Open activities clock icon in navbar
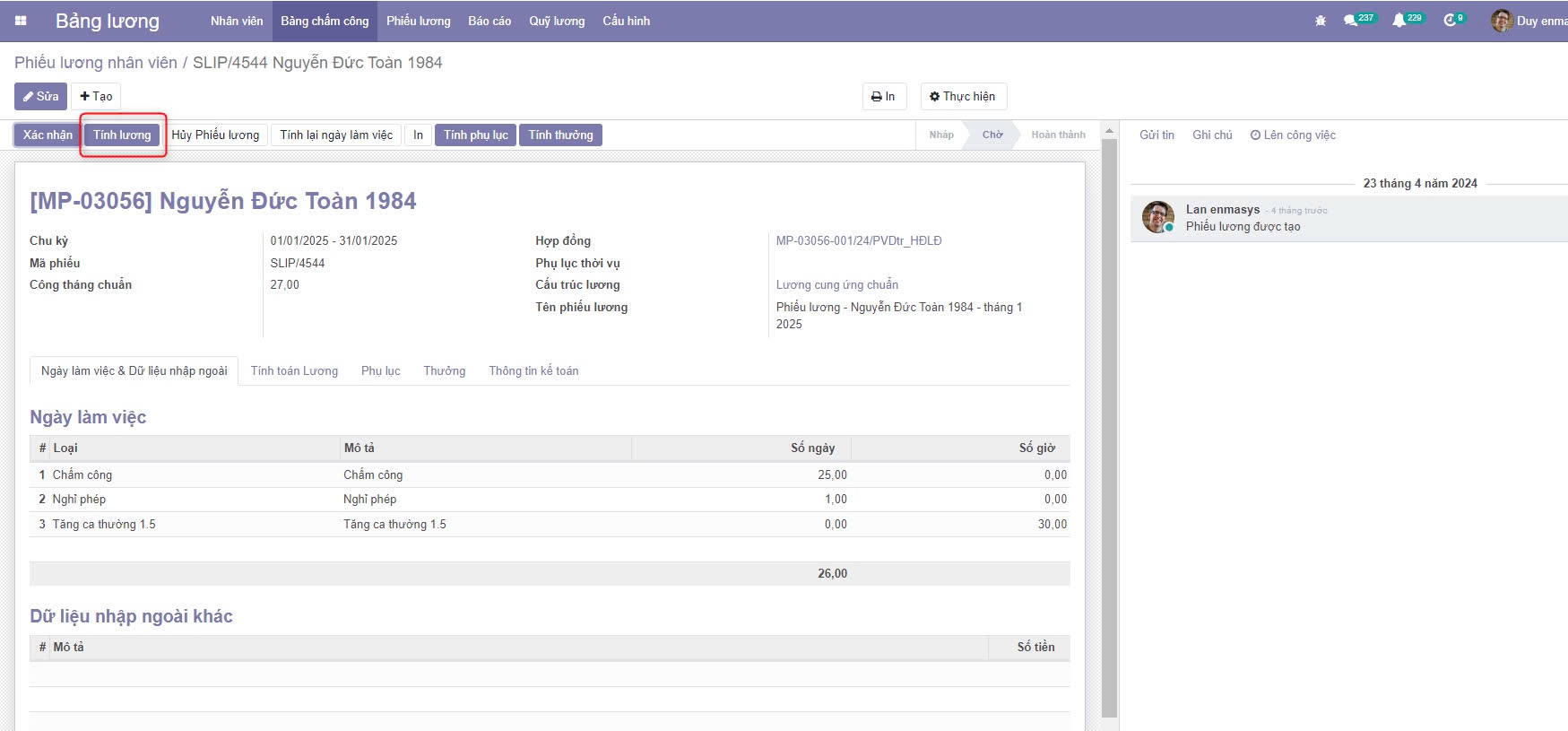Screen dimensions: 1568x731 (1450, 21)
